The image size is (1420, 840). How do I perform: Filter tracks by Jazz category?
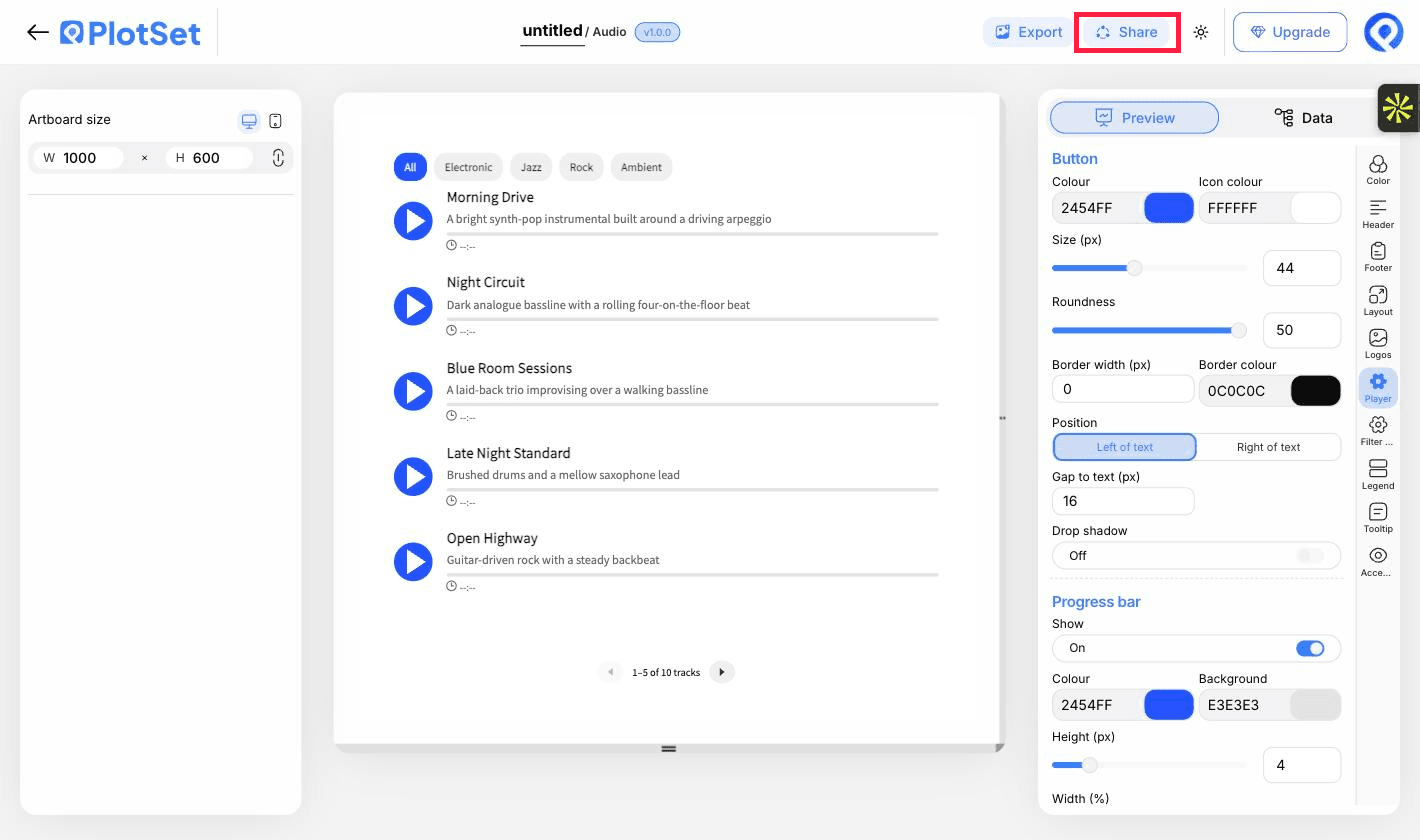[x=531, y=167]
